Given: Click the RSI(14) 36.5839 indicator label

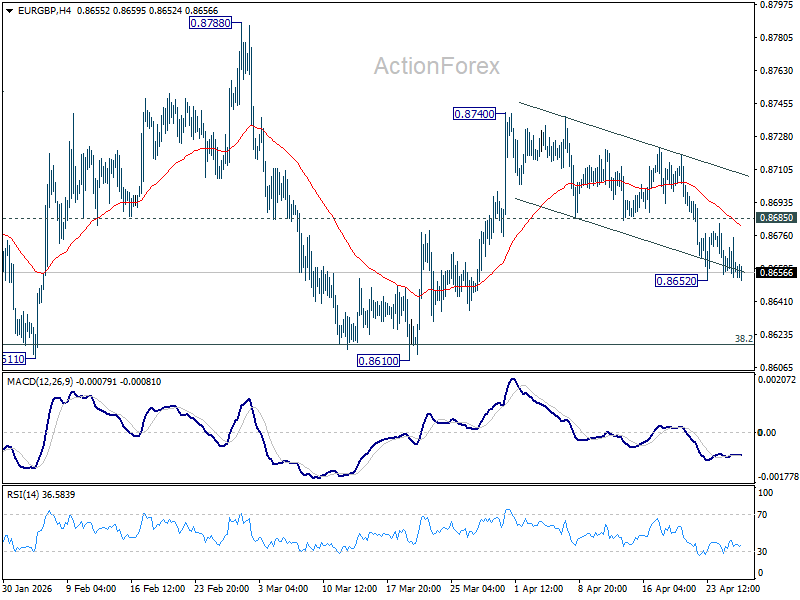Looking at the screenshot, I should pyautogui.click(x=41, y=494).
